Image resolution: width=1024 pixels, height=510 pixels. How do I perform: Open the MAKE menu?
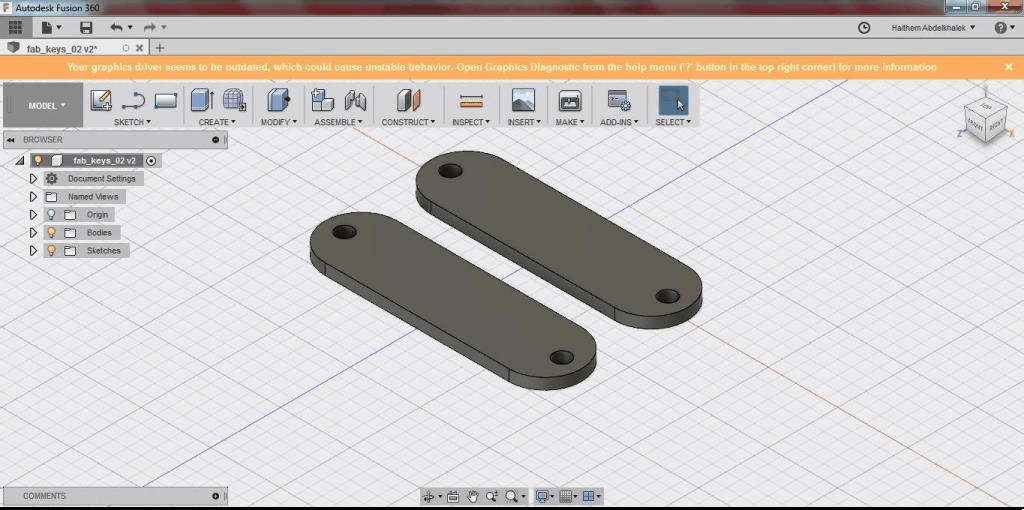[569, 122]
